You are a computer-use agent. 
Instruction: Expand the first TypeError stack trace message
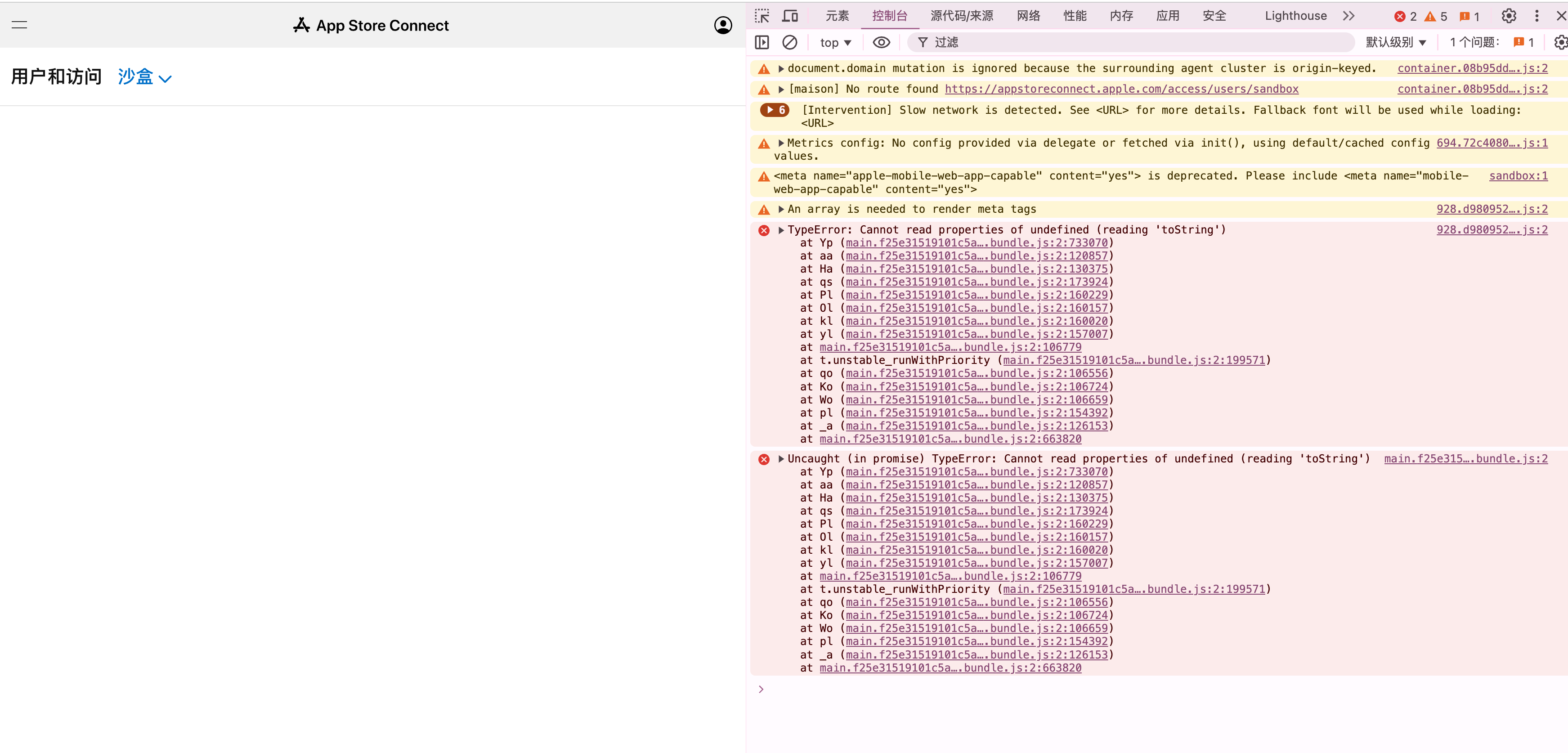point(781,230)
